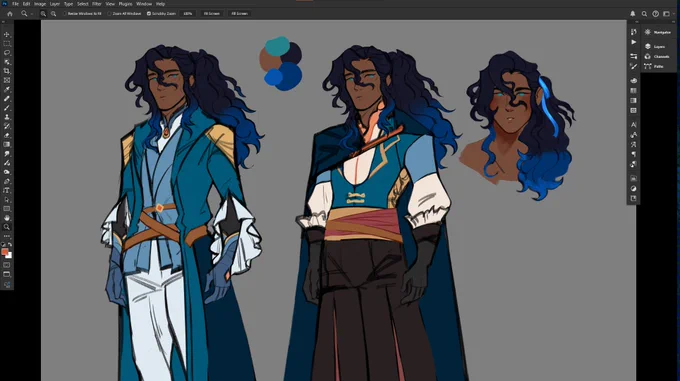
Task: Enable Zoom All Windows checkbox
Action: point(109,14)
